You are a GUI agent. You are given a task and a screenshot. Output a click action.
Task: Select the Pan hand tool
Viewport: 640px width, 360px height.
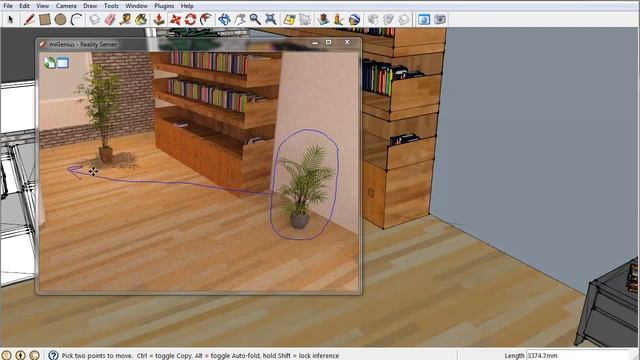click(240, 19)
